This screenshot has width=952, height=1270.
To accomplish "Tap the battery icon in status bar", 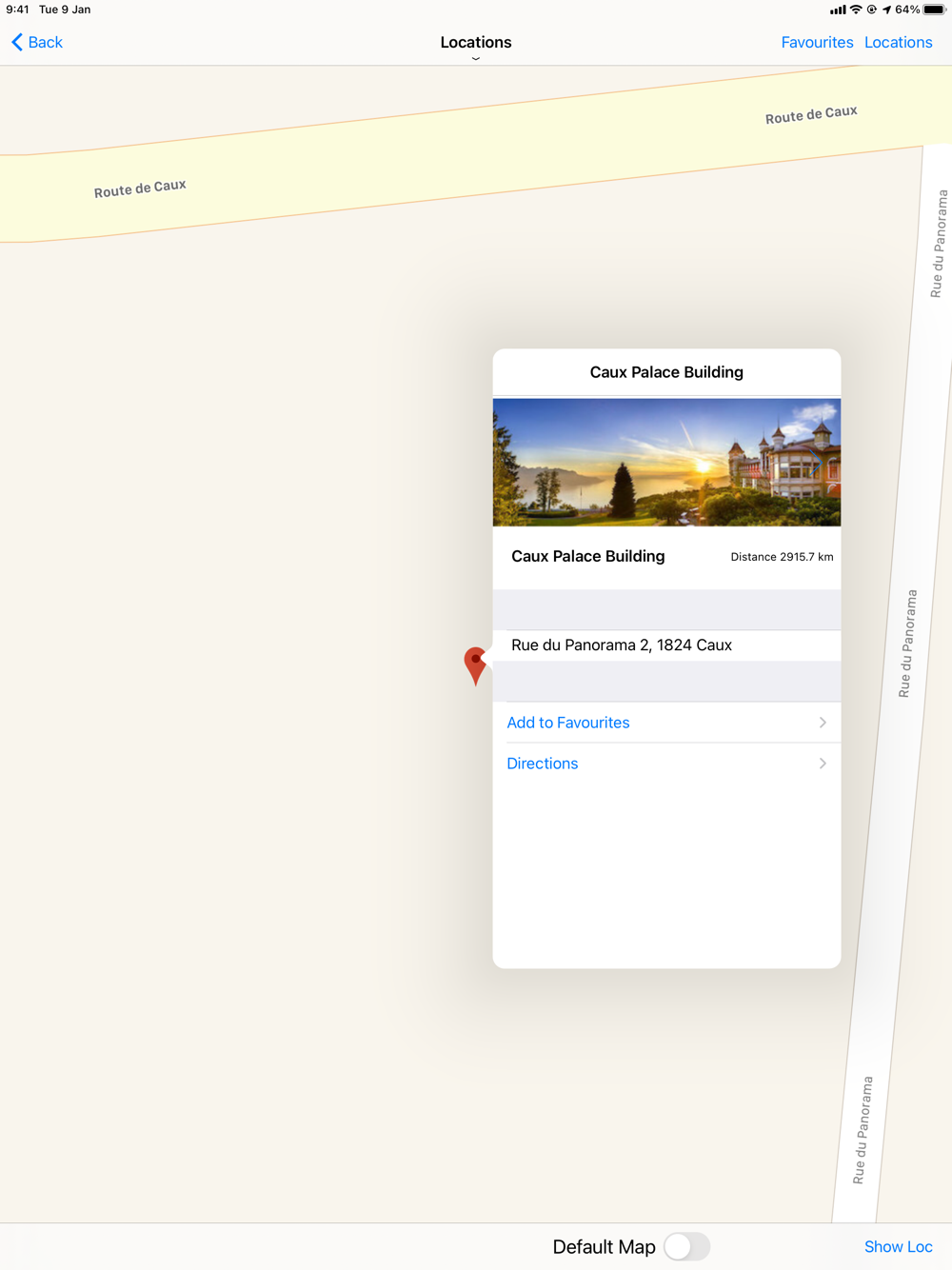I will tap(934, 10).
